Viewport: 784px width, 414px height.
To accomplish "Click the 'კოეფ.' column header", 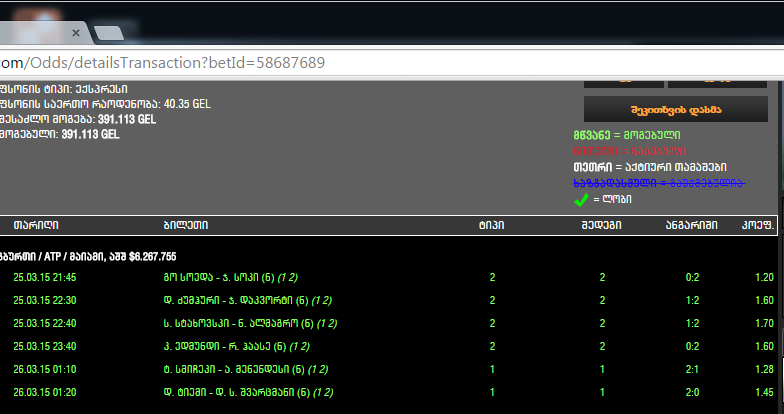I will [758, 225].
